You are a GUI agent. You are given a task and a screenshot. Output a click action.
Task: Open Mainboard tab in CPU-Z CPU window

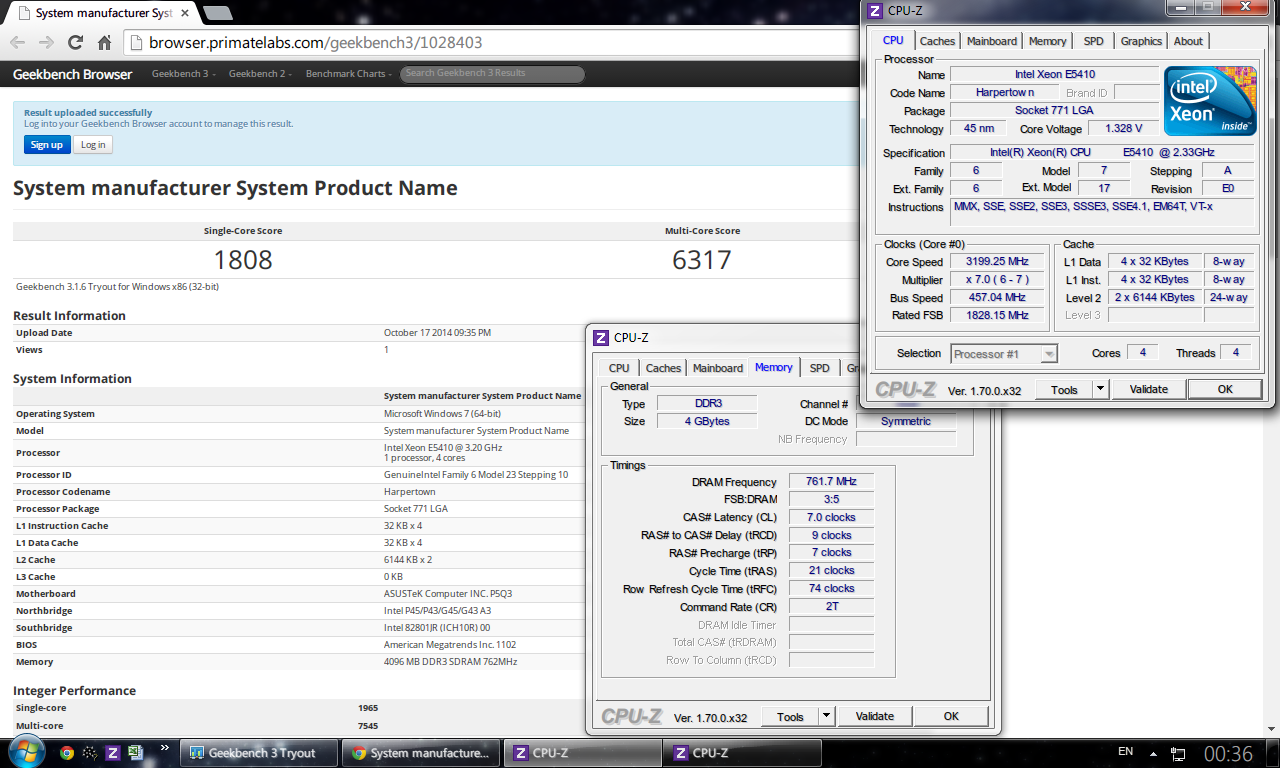[992, 41]
